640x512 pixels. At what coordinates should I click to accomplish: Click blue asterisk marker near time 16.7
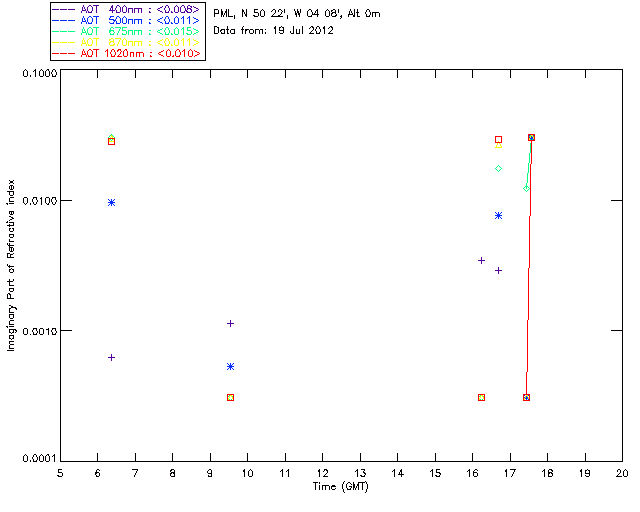(498, 216)
